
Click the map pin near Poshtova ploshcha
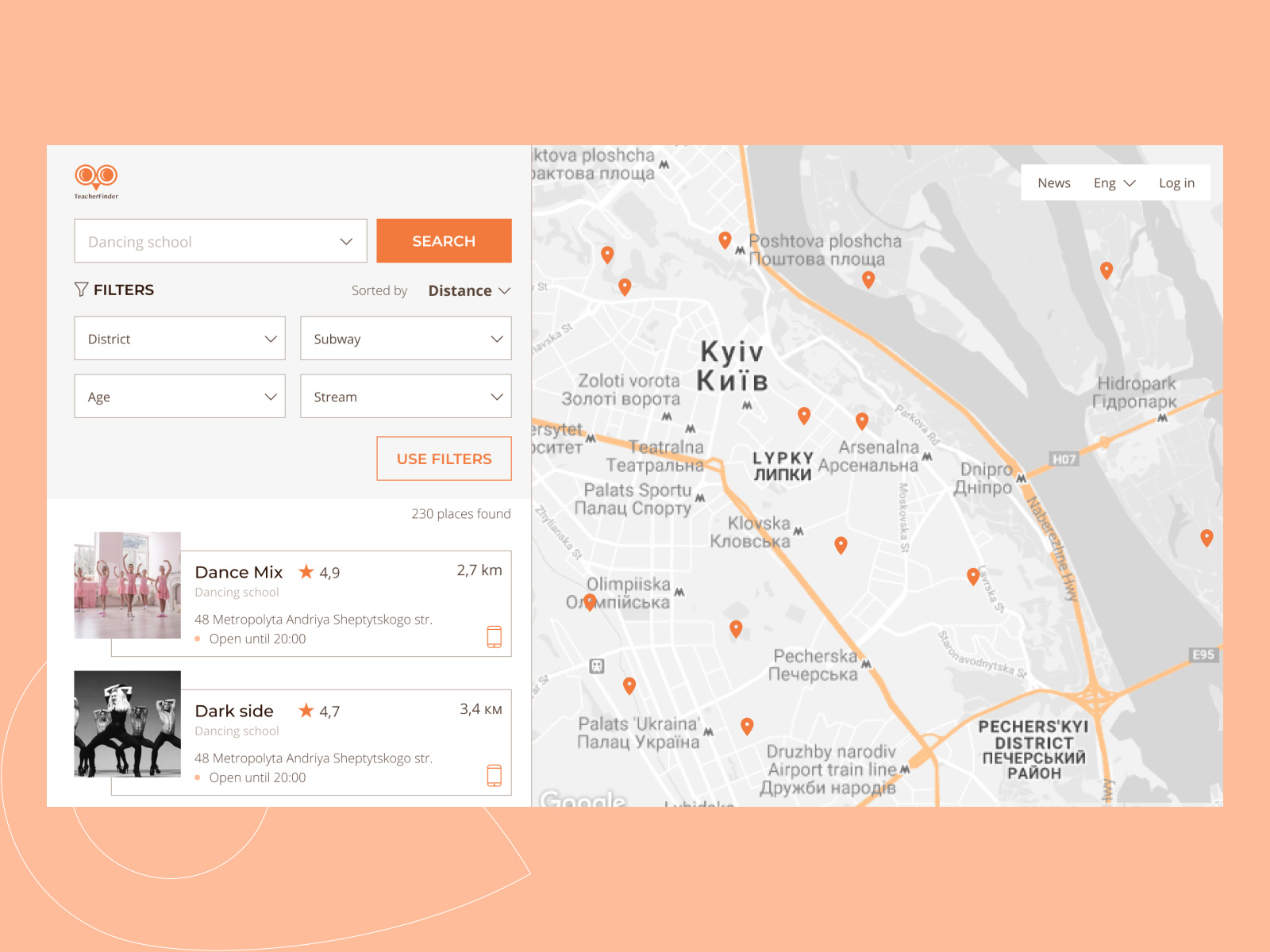(725, 240)
